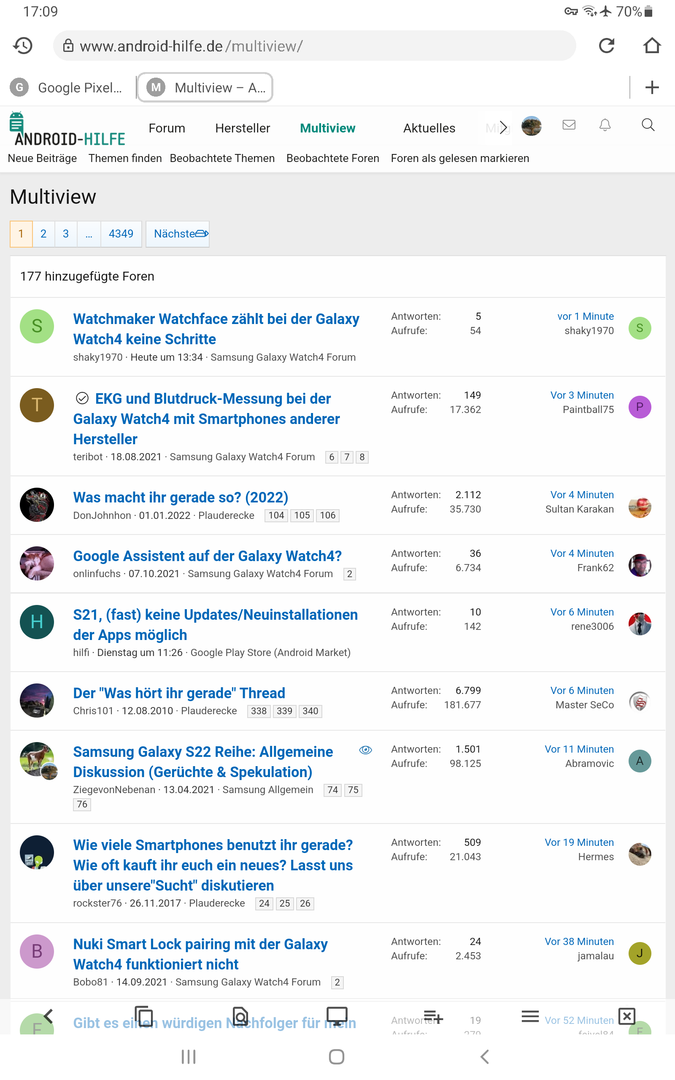Jump to page 106 of Was macht ihr thread
The height and width of the screenshot is (1080, 675).
click(x=328, y=515)
